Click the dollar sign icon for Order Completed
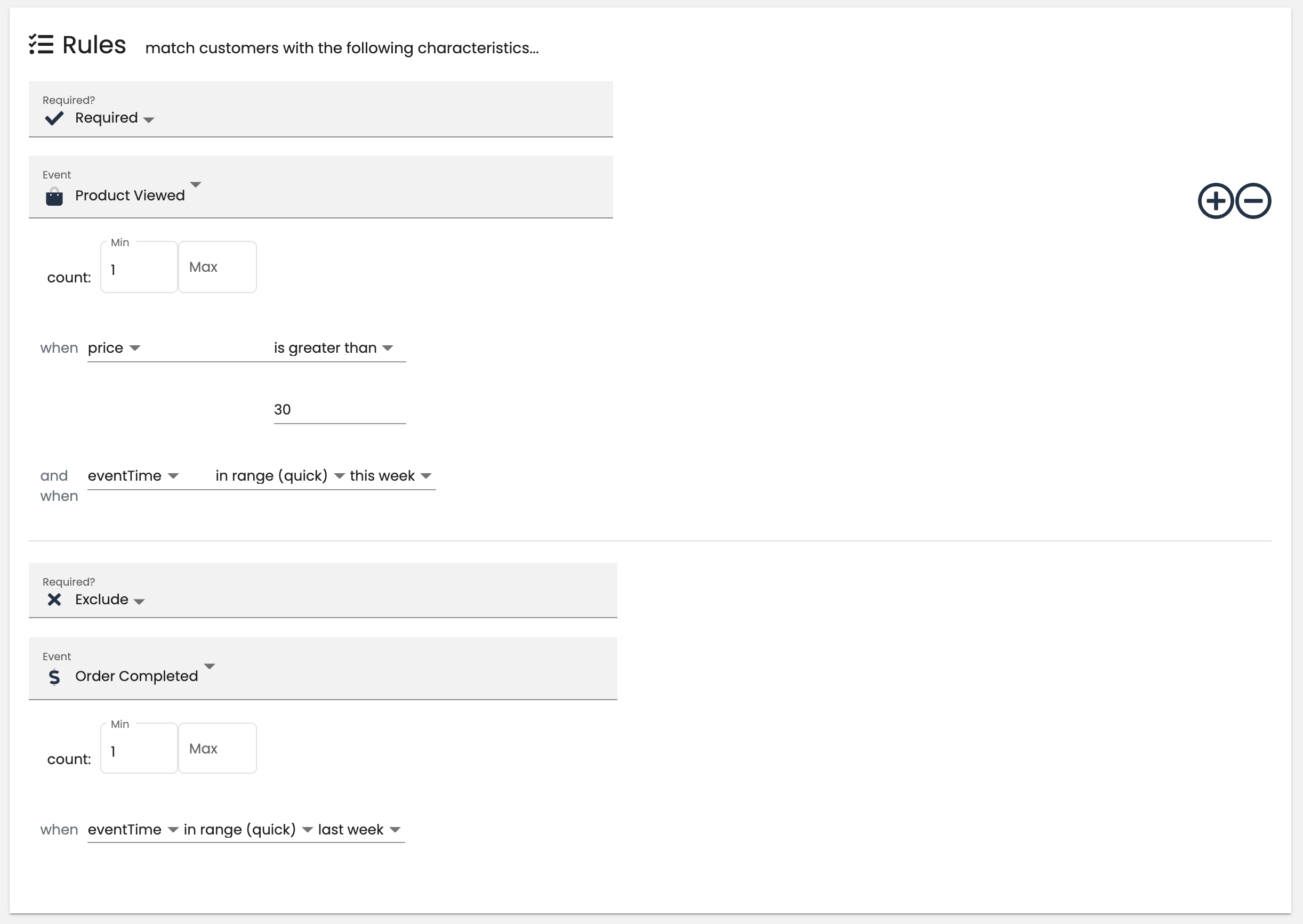 click(x=54, y=678)
